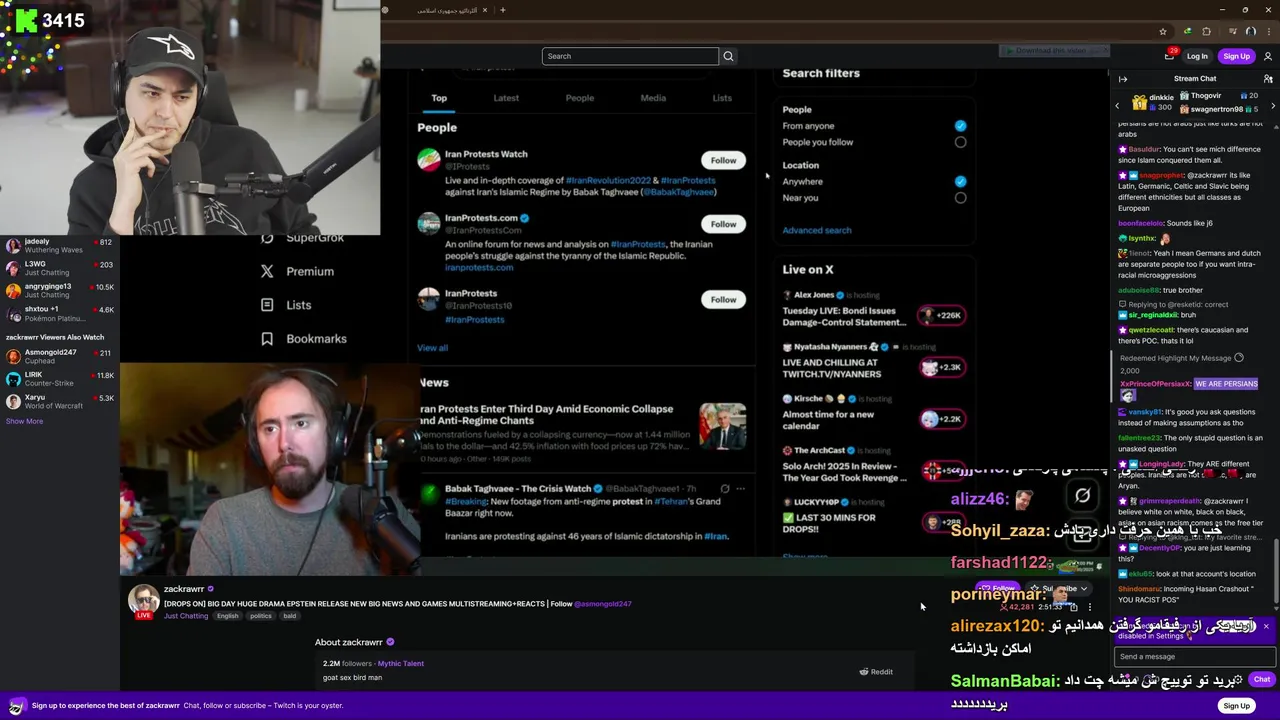Select People you follow radio option
The width and height of the screenshot is (1280, 720).
coord(960,142)
